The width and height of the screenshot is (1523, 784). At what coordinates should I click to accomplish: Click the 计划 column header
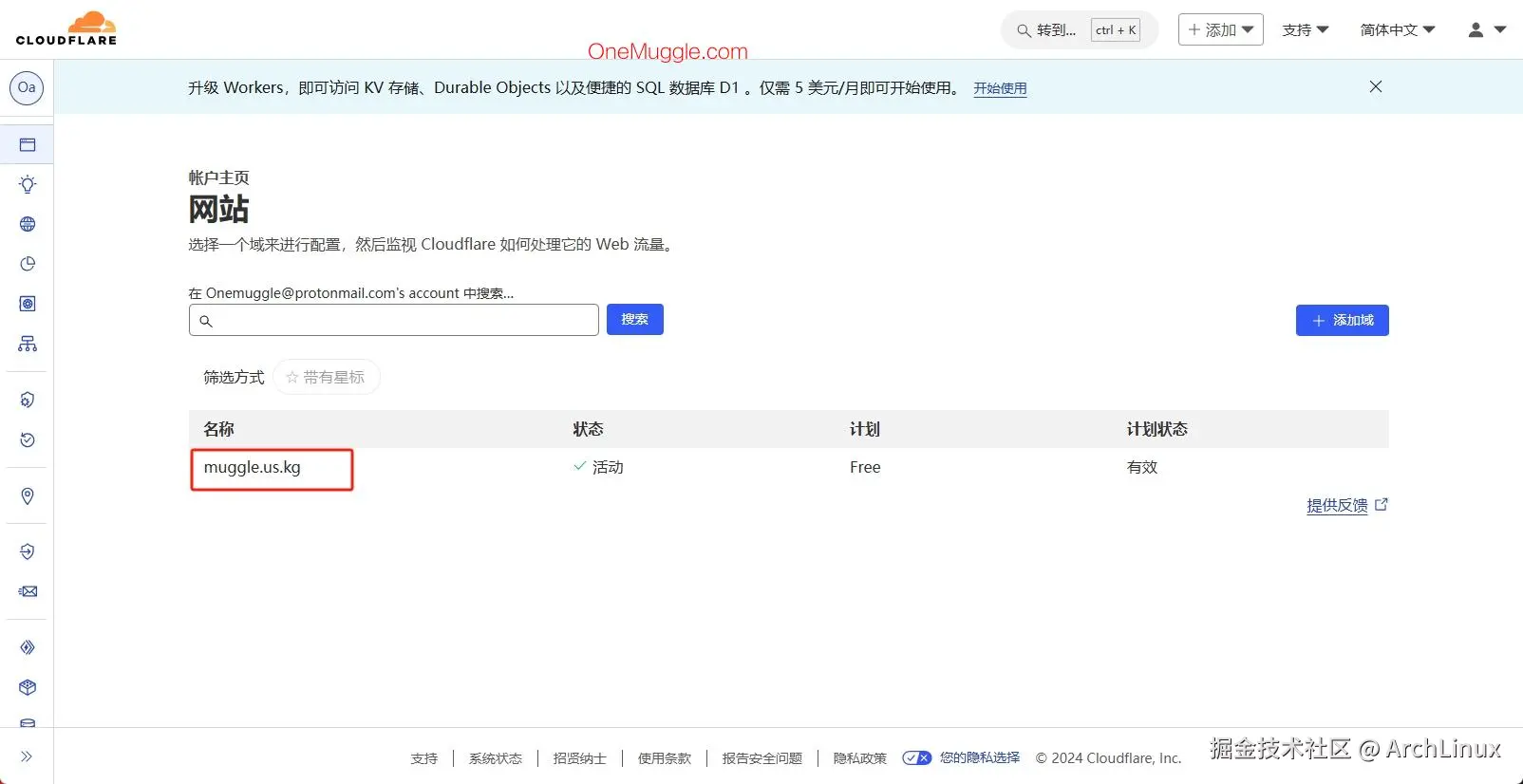click(864, 429)
